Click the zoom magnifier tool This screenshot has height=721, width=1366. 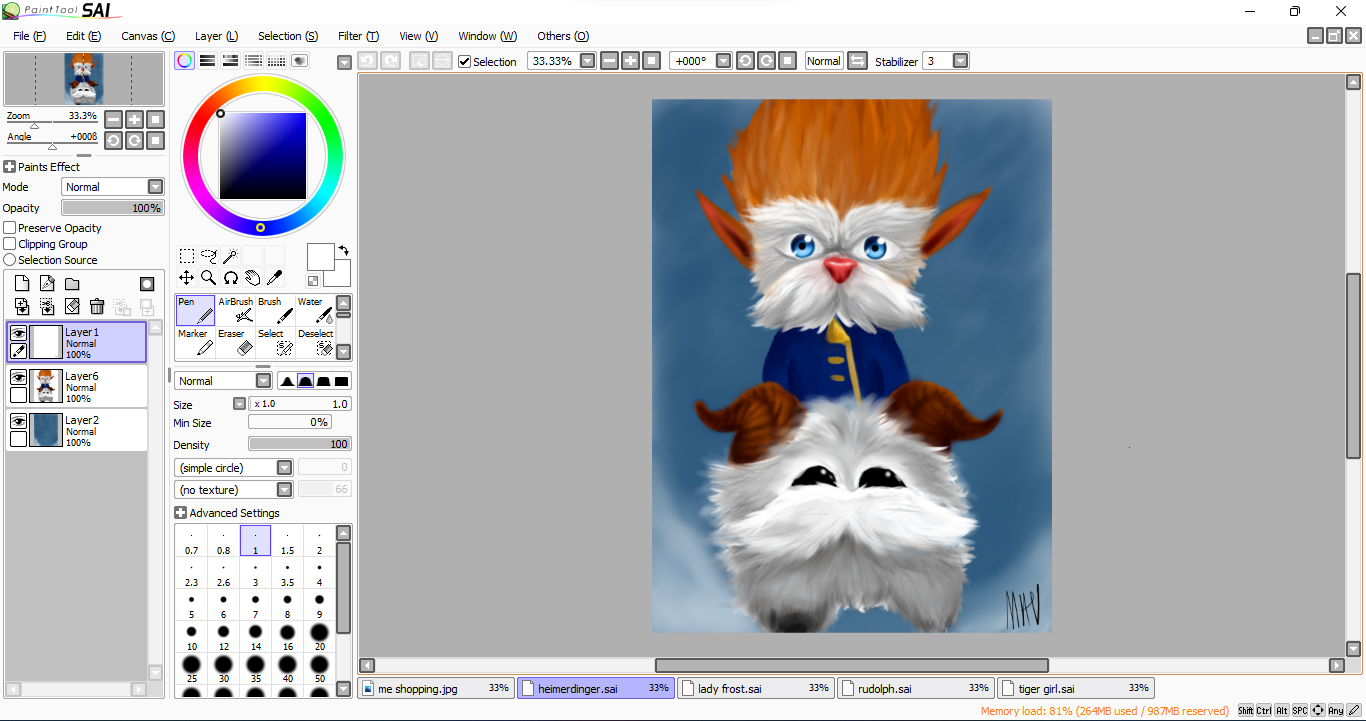[209, 278]
